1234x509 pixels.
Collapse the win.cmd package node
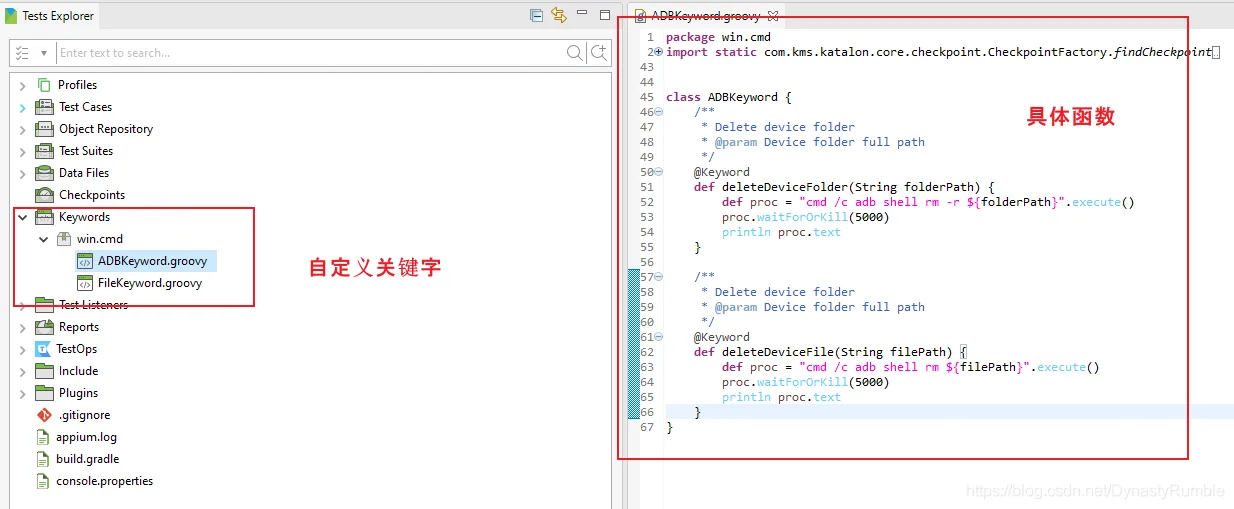coord(43,239)
